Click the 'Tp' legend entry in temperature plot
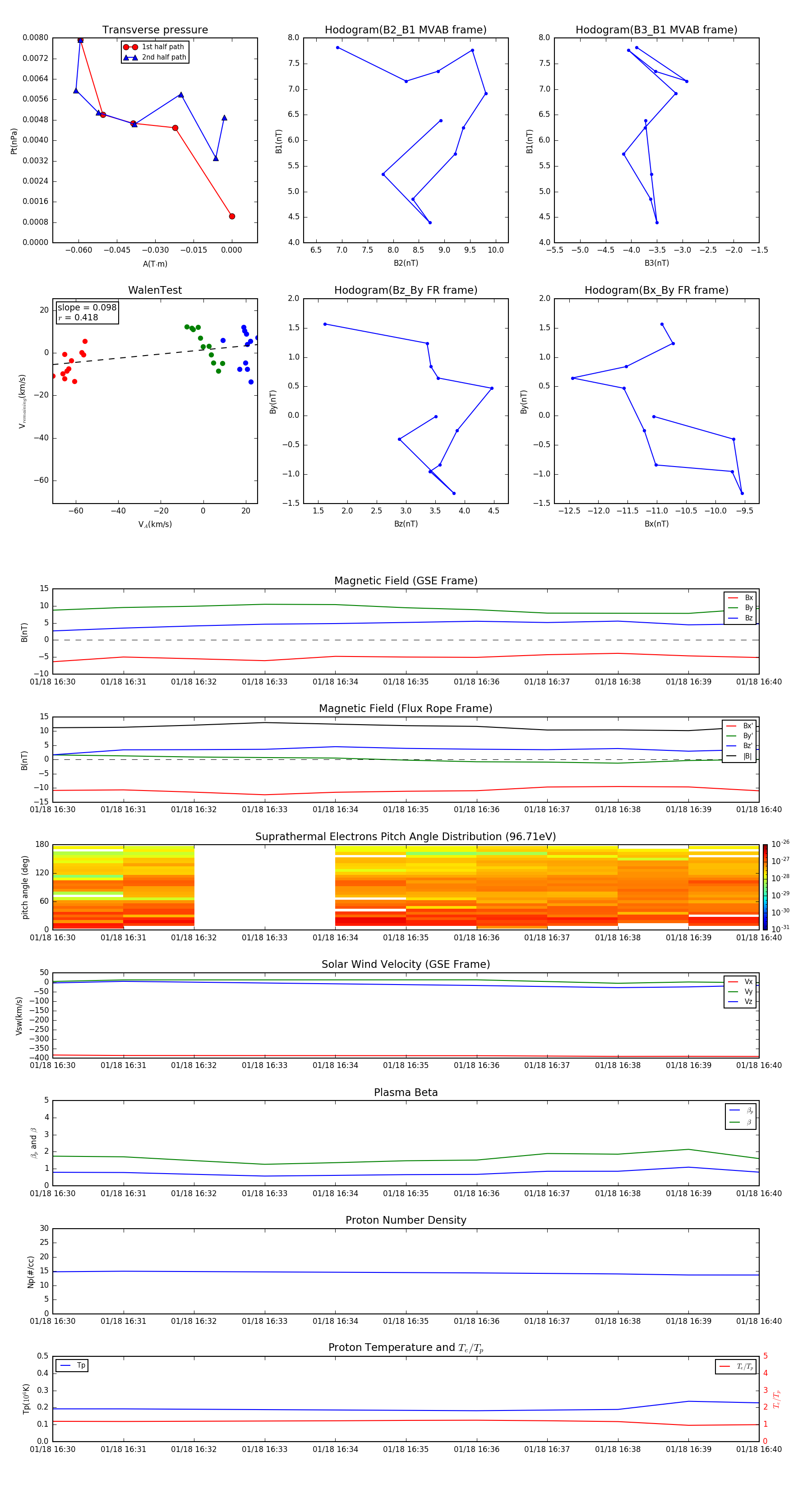This screenshot has width=812, height=1489. point(72,1365)
